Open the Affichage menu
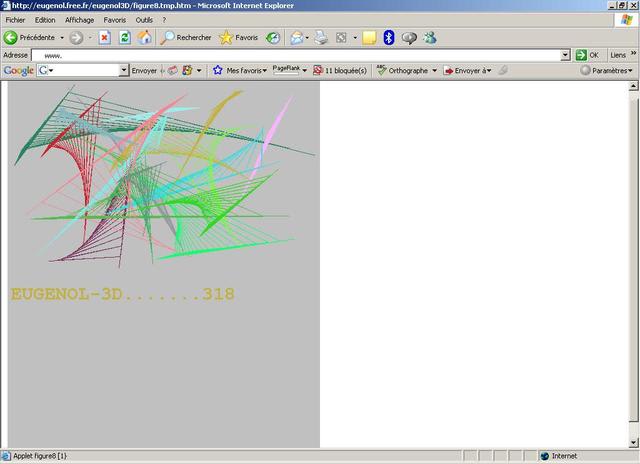The image size is (640, 464). click(x=79, y=20)
